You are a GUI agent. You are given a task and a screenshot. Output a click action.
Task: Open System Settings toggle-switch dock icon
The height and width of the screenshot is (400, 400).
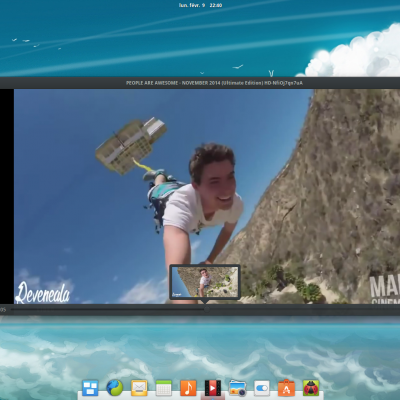coord(262,388)
